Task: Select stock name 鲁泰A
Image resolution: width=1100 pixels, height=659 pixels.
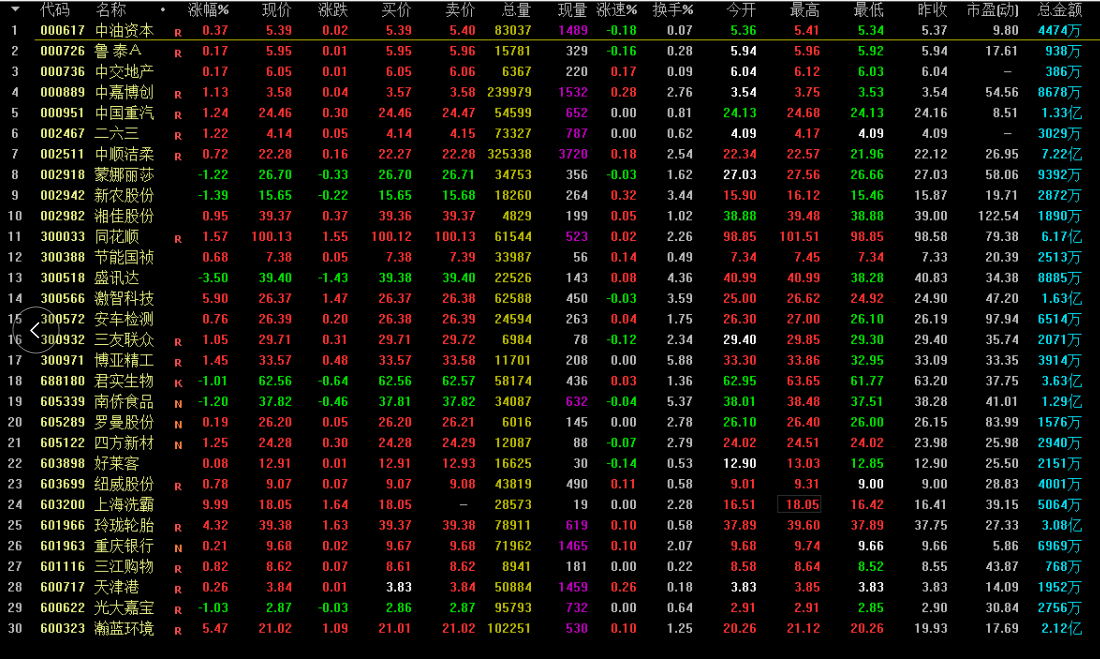Action: 119,51
